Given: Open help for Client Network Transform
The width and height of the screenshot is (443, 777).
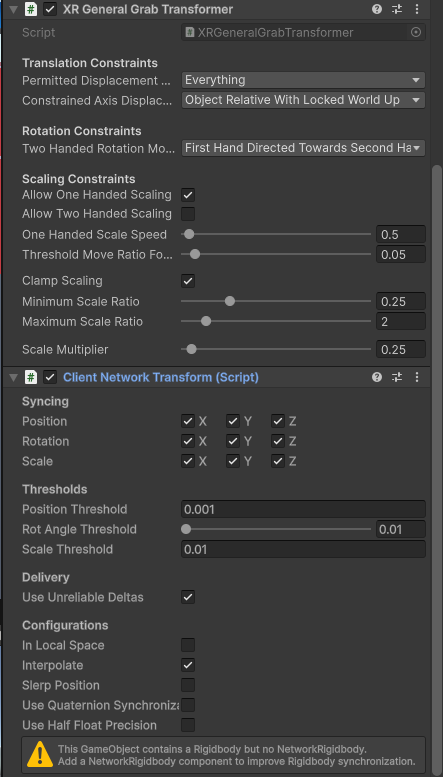Looking at the screenshot, I should tap(377, 378).
